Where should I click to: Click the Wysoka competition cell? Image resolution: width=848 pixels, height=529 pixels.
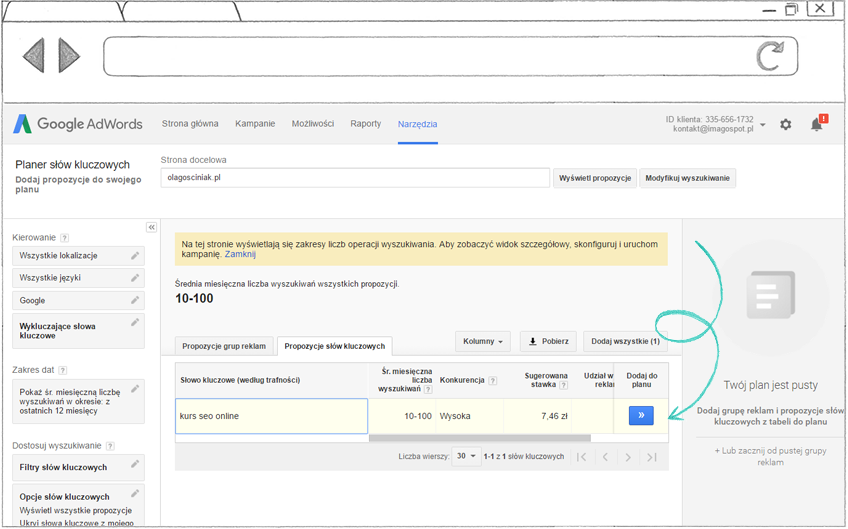469,416
